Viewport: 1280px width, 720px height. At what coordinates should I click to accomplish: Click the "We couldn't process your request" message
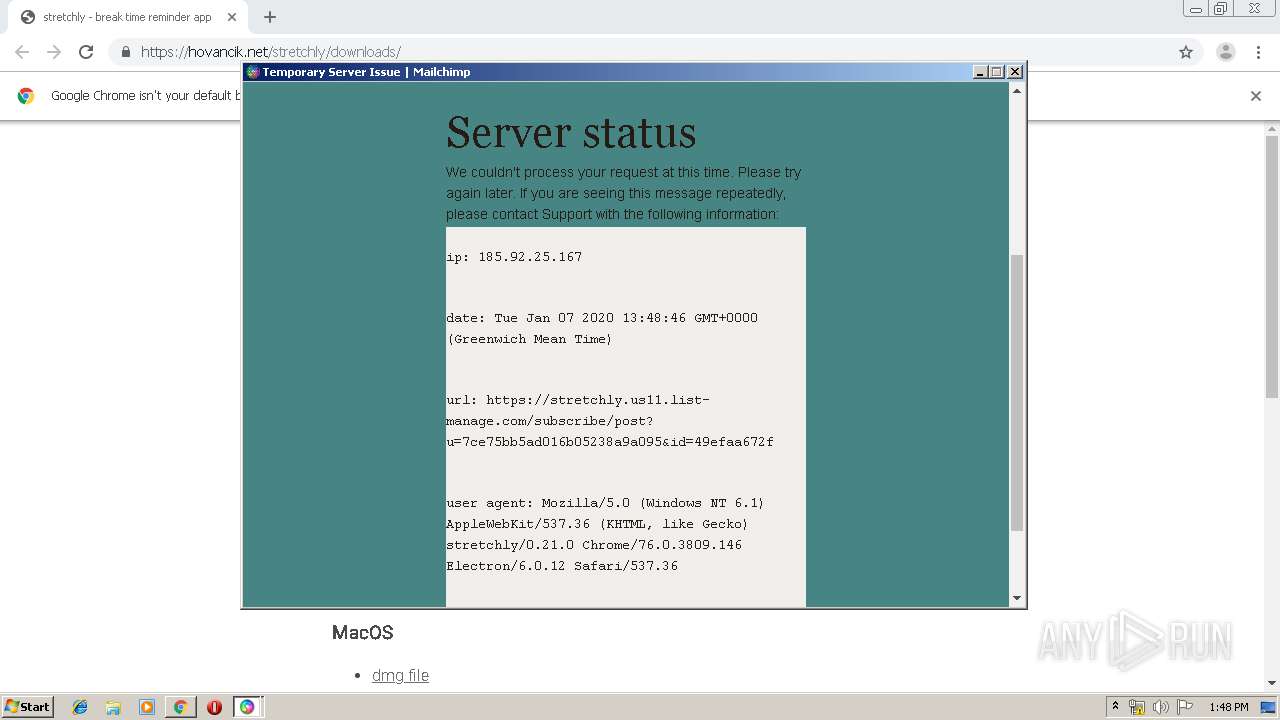pos(623,193)
